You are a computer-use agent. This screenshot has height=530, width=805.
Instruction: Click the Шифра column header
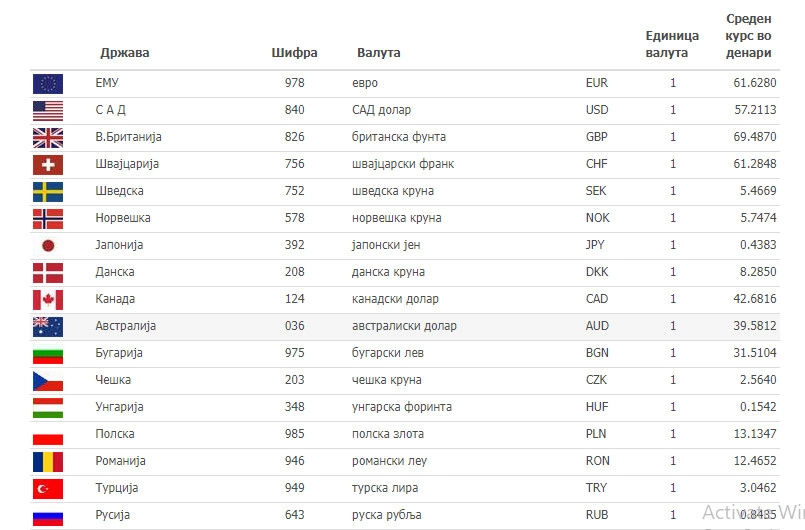coord(295,53)
